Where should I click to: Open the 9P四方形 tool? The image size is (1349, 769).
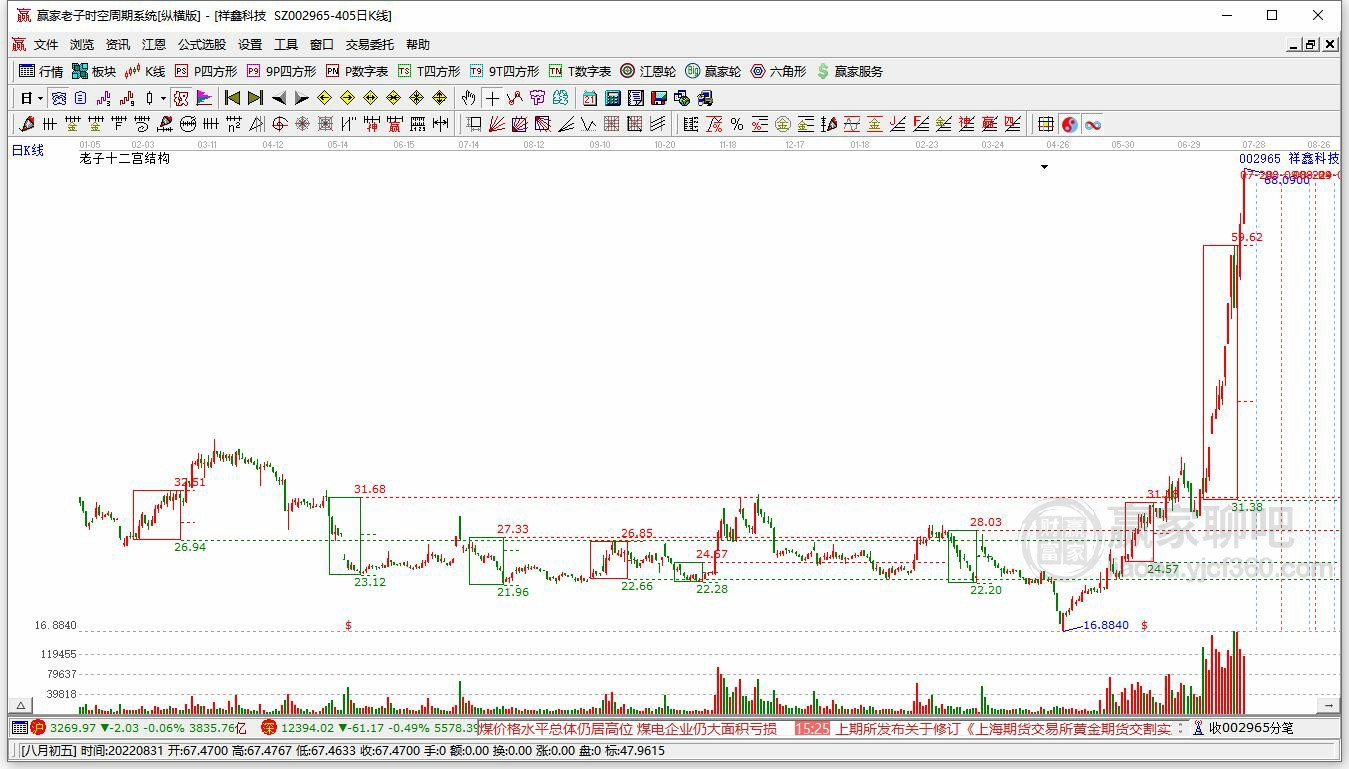pyautogui.click(x=281, y=71)
